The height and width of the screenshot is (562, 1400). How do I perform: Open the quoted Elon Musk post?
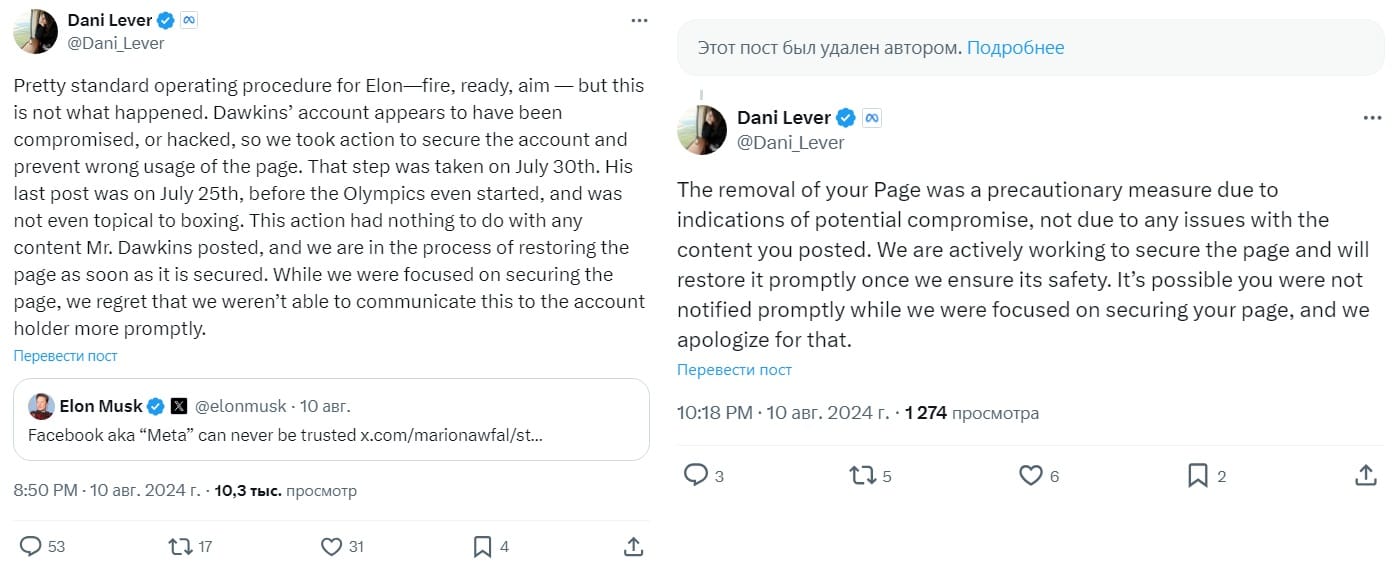[332, 419]
